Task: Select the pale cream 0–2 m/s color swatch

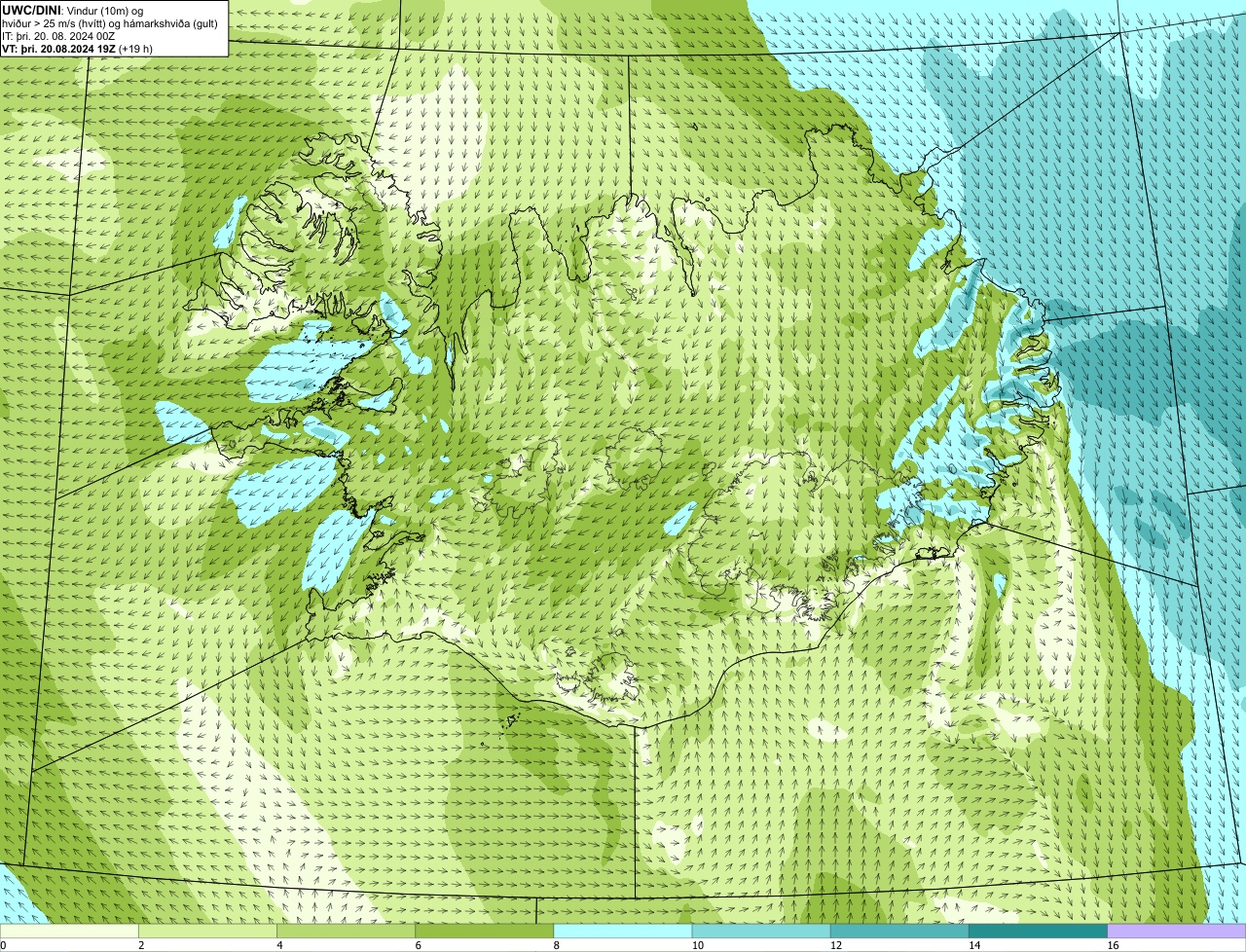Action: click(x=69, y=932)
